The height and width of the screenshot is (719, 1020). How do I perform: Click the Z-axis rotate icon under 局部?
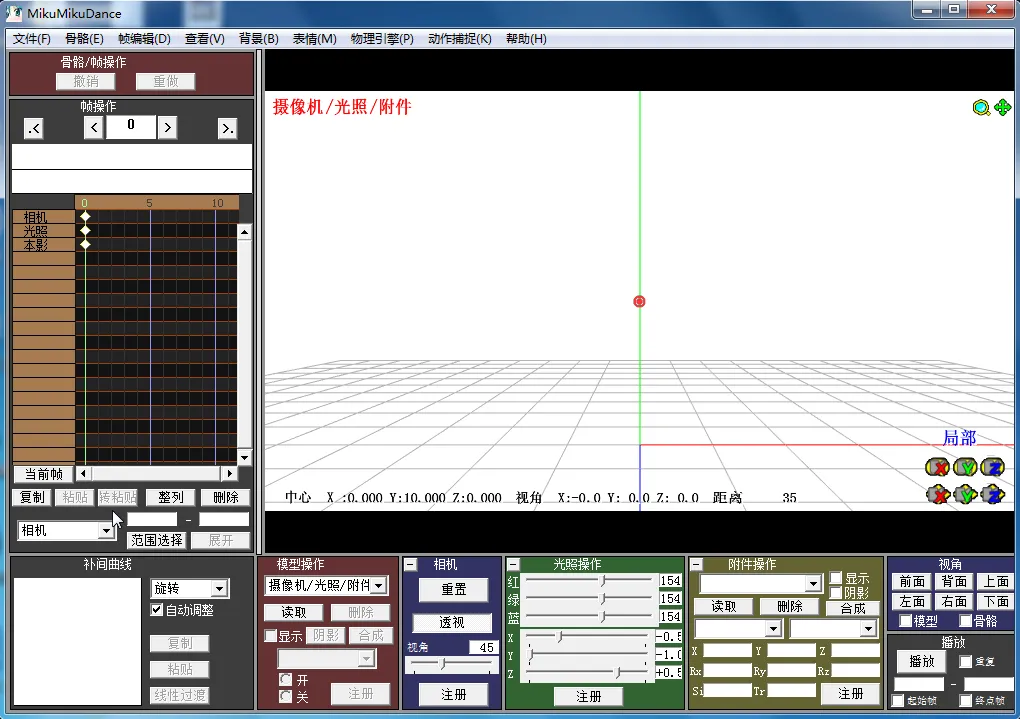tap(992, 467)
